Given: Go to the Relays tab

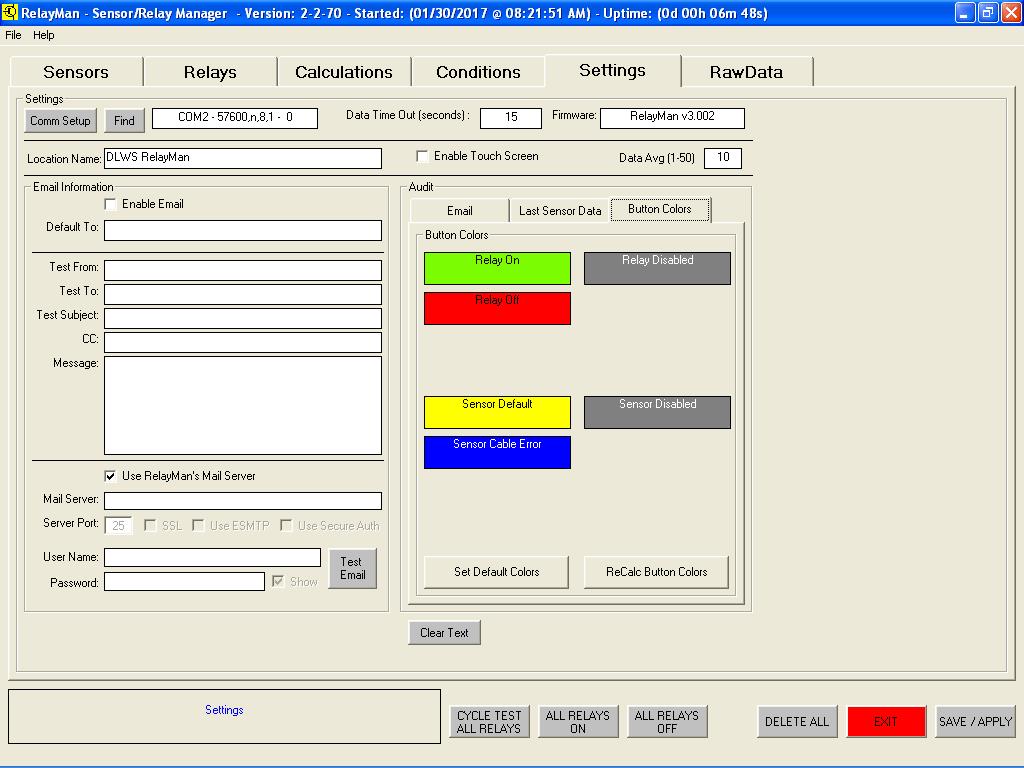Looking at the screenshot, I should 210,72.
